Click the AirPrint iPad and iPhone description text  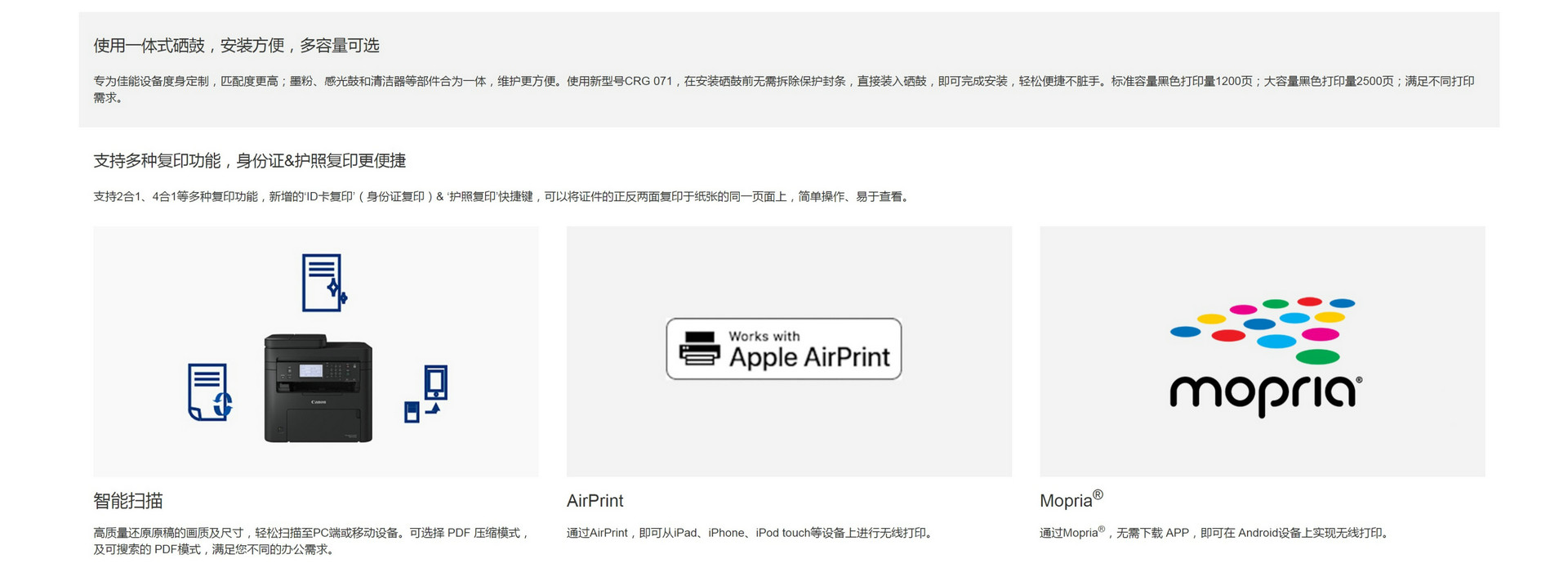click(x=749, y=533)
